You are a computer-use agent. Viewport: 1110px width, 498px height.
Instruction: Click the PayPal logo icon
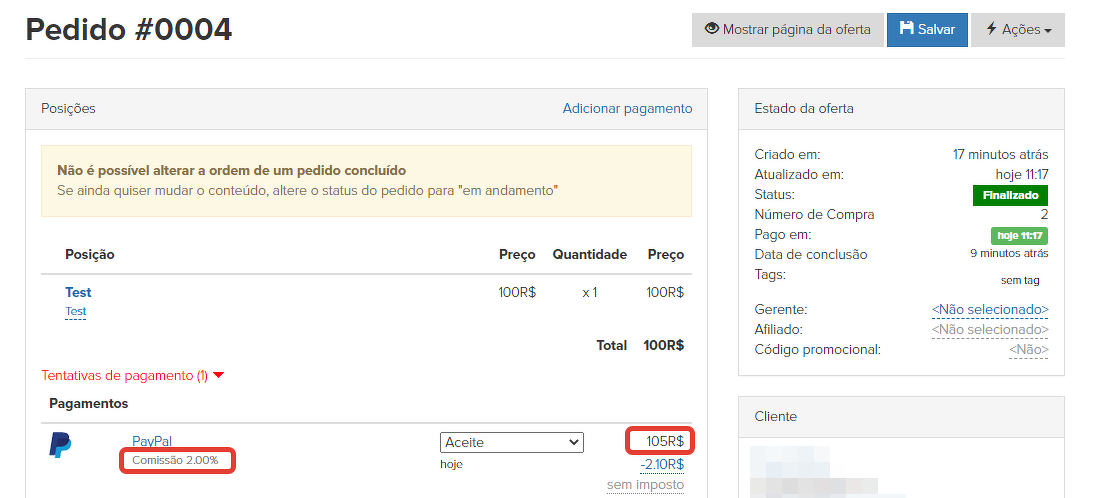click(x=61, y=445)
